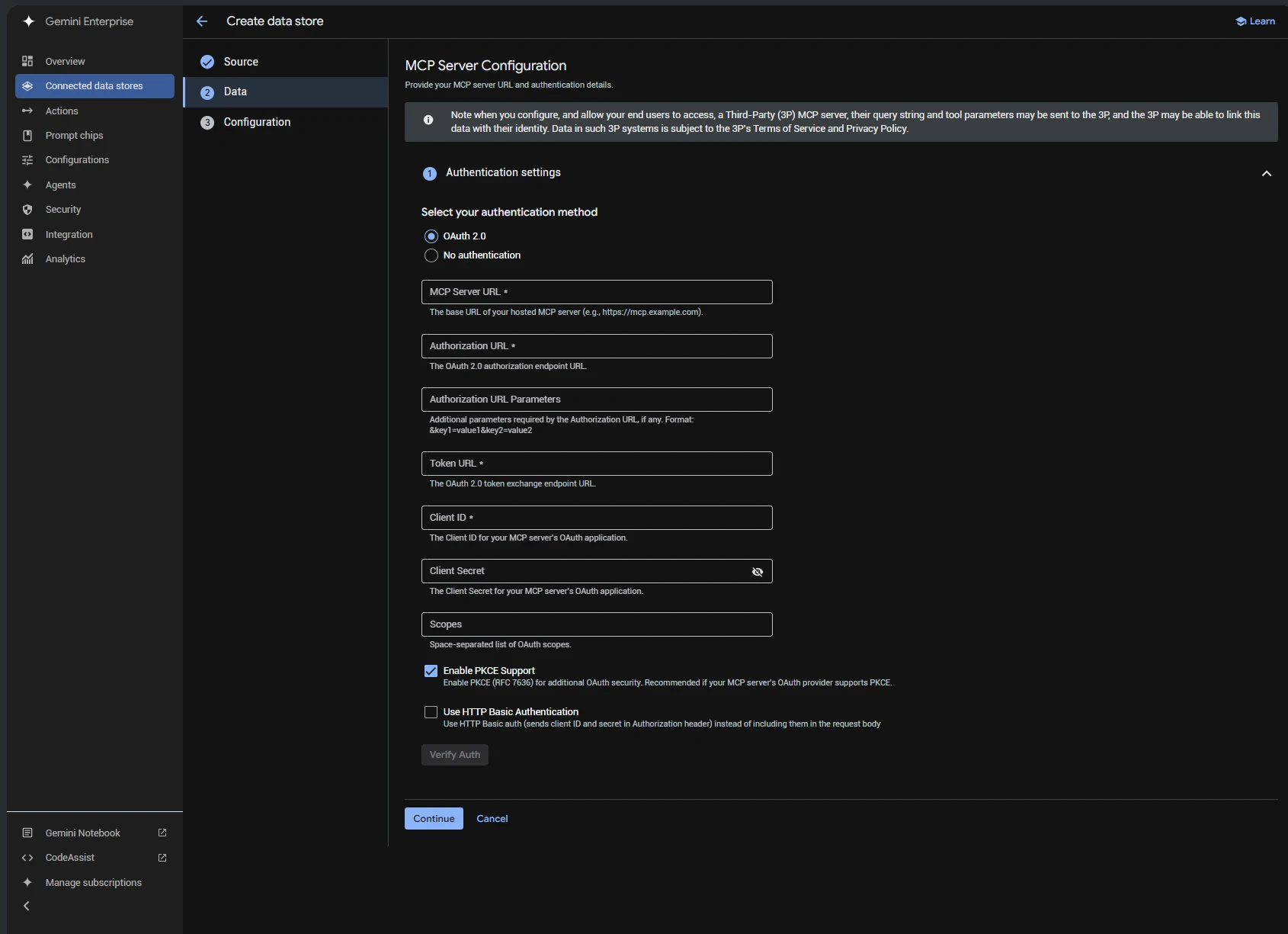
Task: Focus the Token URL field
Action: [x=597, y=464]
